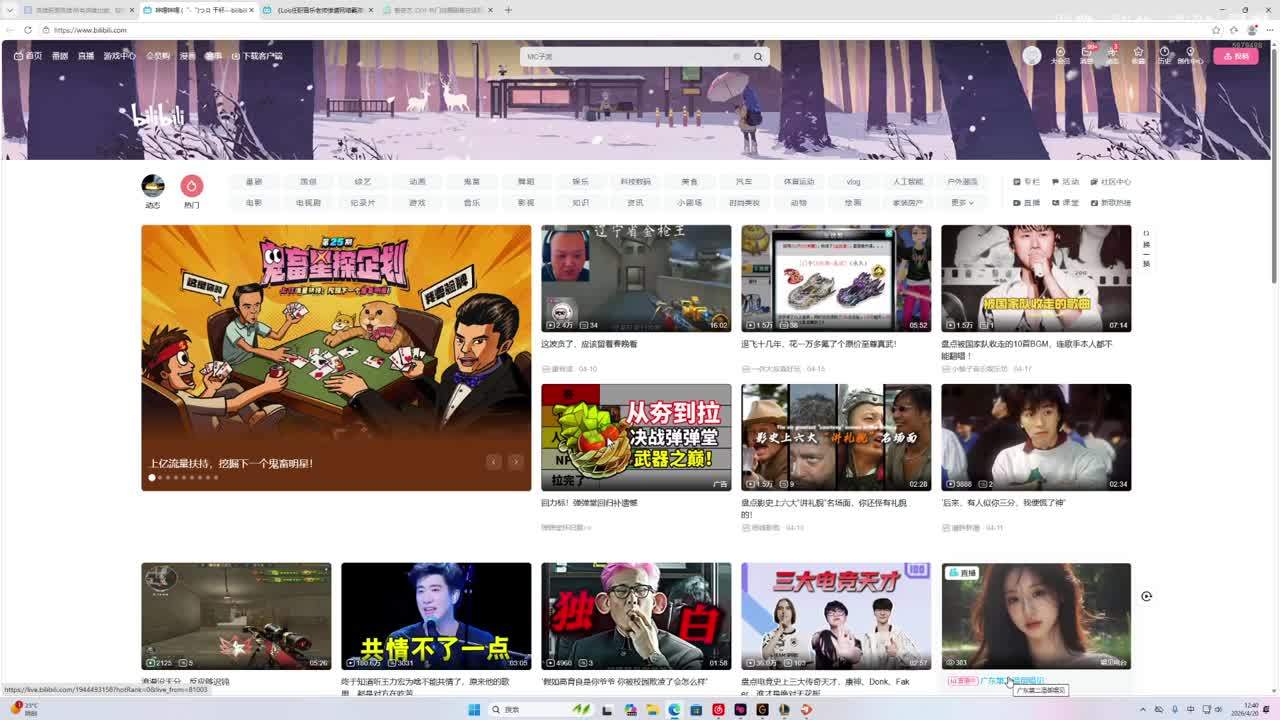Viewport: 1280px width, 720px height.
Task: Go to next carousel banner slide
Action: coord(515,462)
